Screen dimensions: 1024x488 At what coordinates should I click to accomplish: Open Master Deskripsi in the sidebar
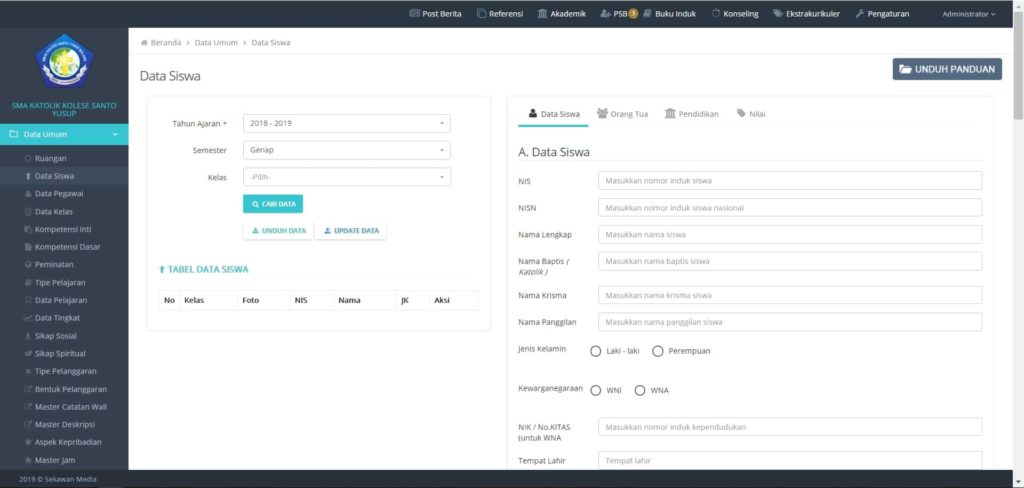pyautogui.click(x=64, y=424)
